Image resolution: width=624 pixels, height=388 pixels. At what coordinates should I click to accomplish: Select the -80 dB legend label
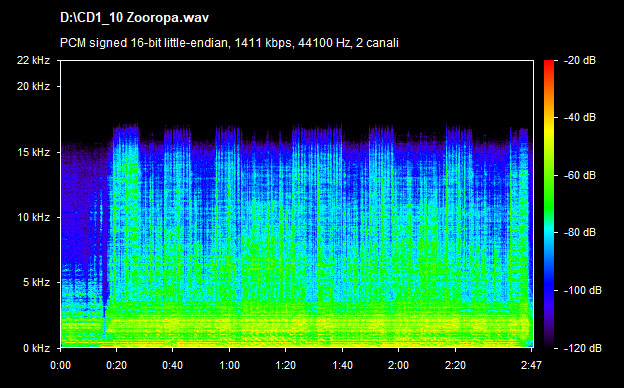tap(580, 232)
